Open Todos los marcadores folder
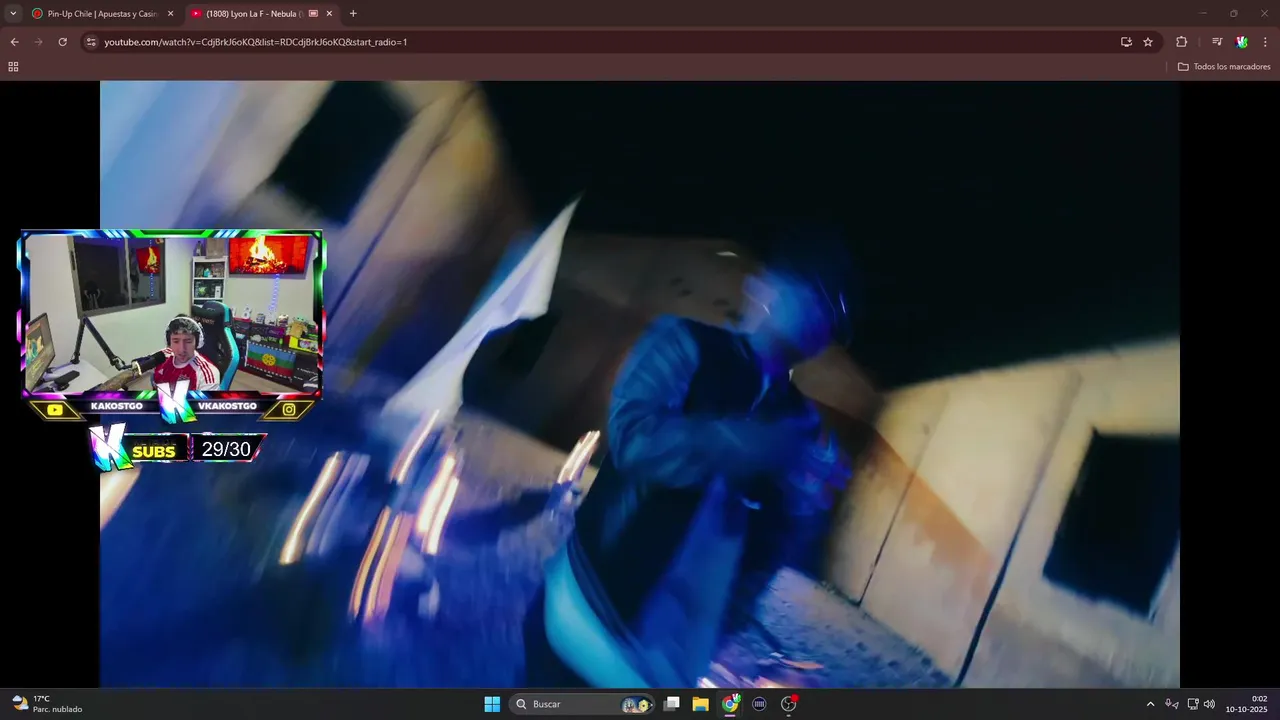This screenshot has width=1280, height=720. pyautogui.click(x=1224, y=67)
